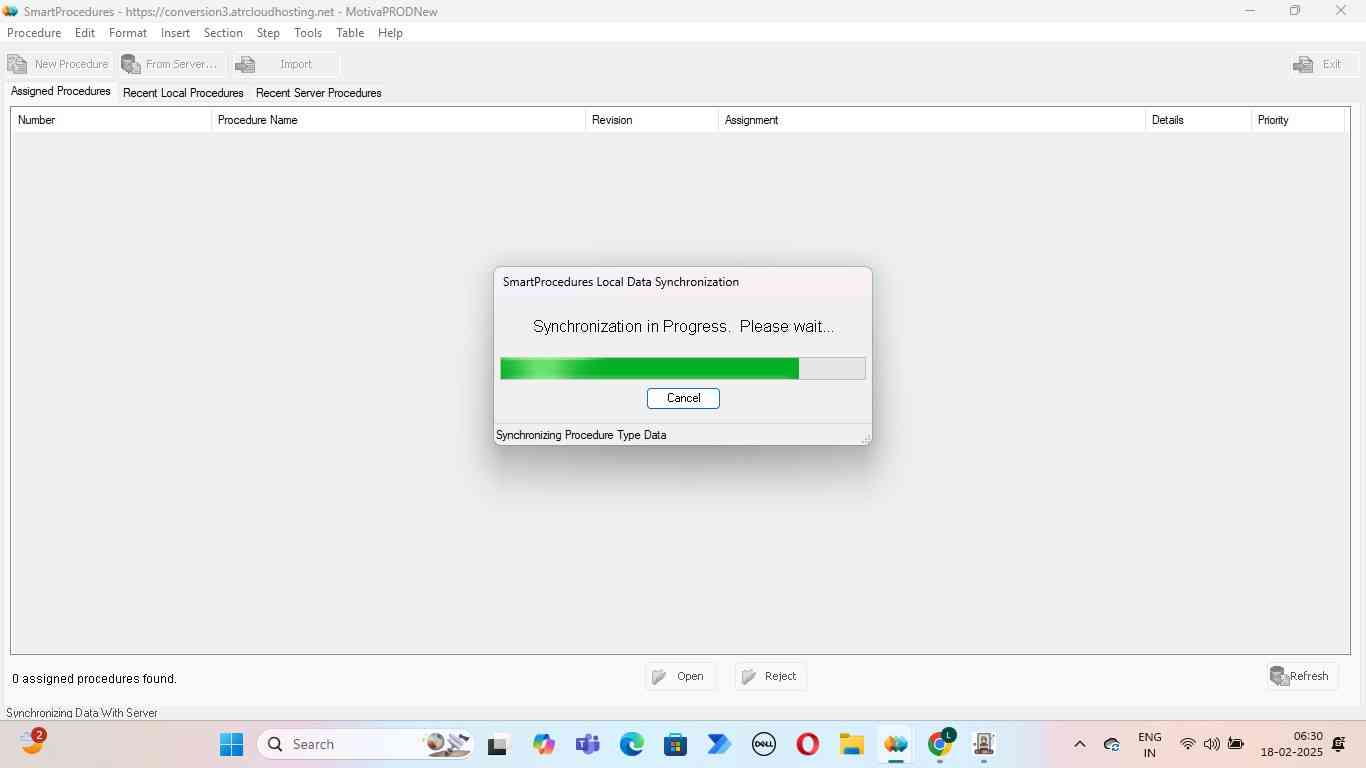Viewport: 1366px width, 768px height.
Task: Cancel the synchronization in progress
Action: (683, 398)
